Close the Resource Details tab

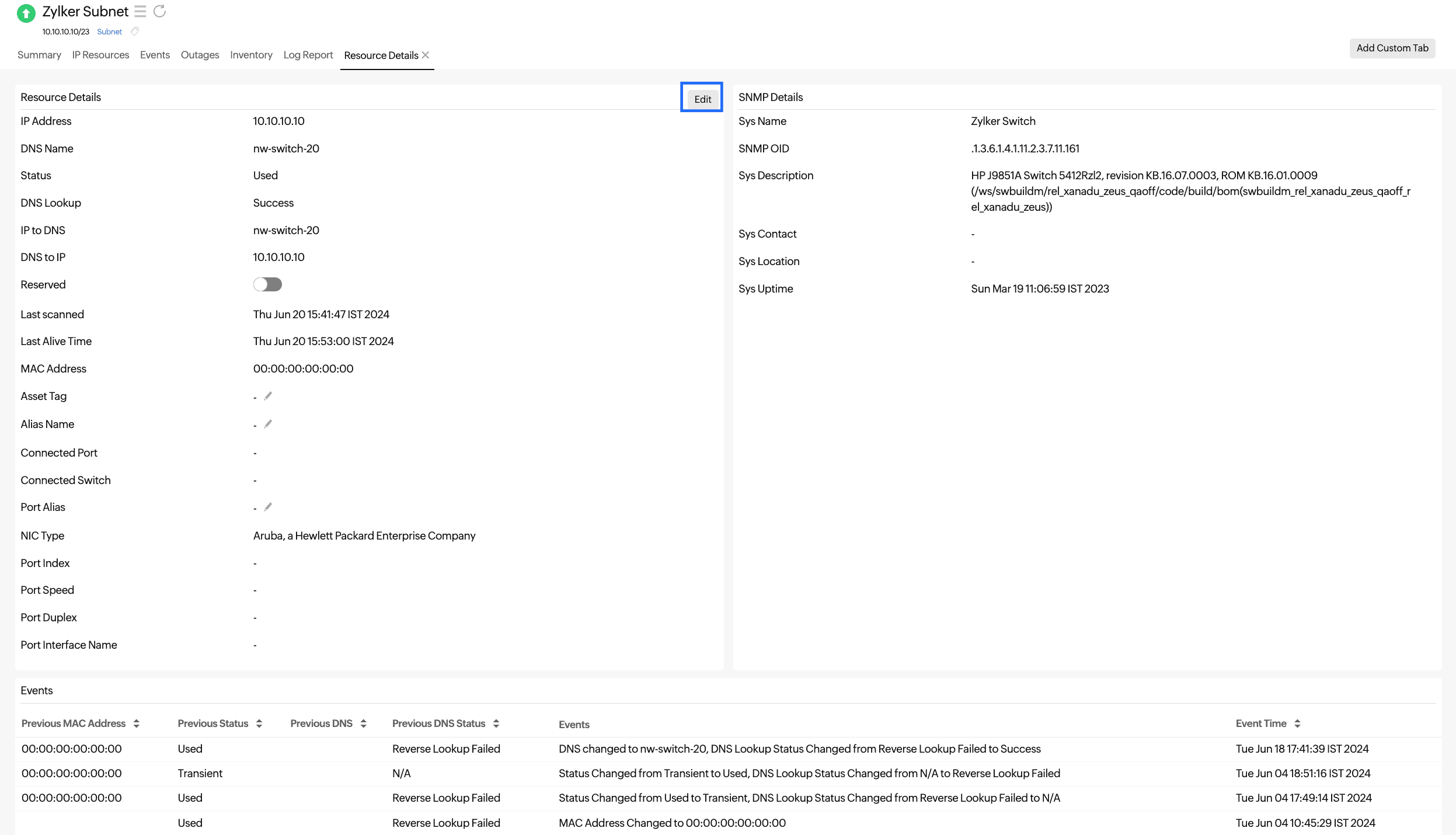point(427,55)
